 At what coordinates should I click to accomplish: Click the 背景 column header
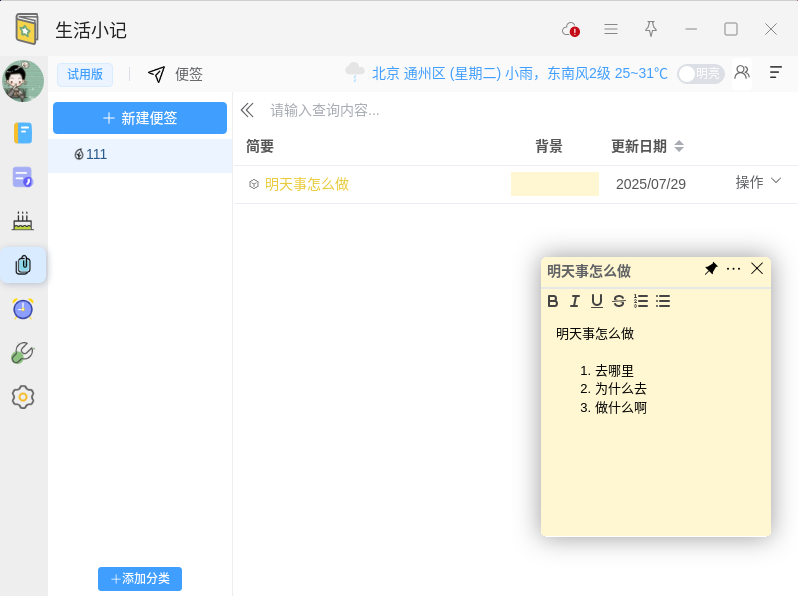click(x=549, y=147)
